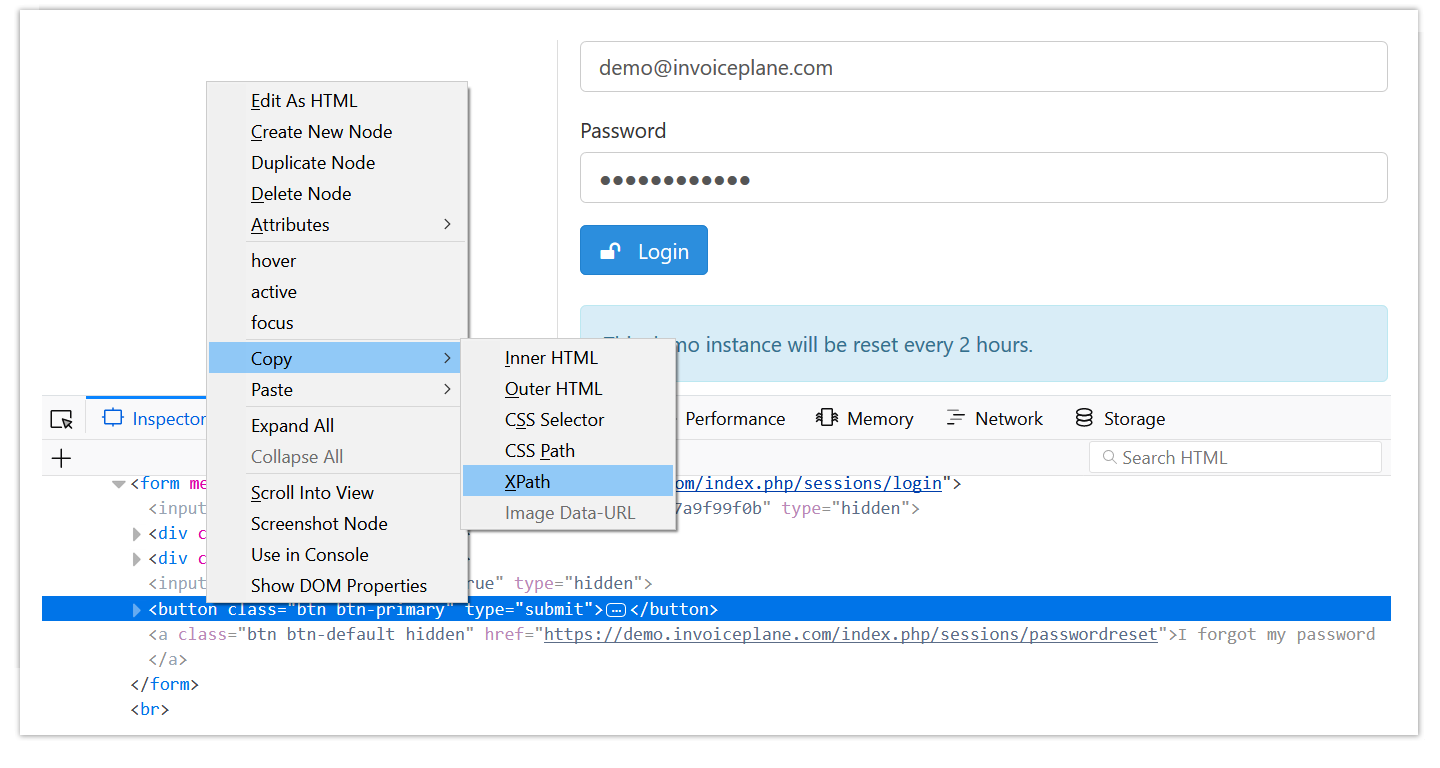Click the Memory panel chip icon
Screen dimensions: 1440x768
827,418
